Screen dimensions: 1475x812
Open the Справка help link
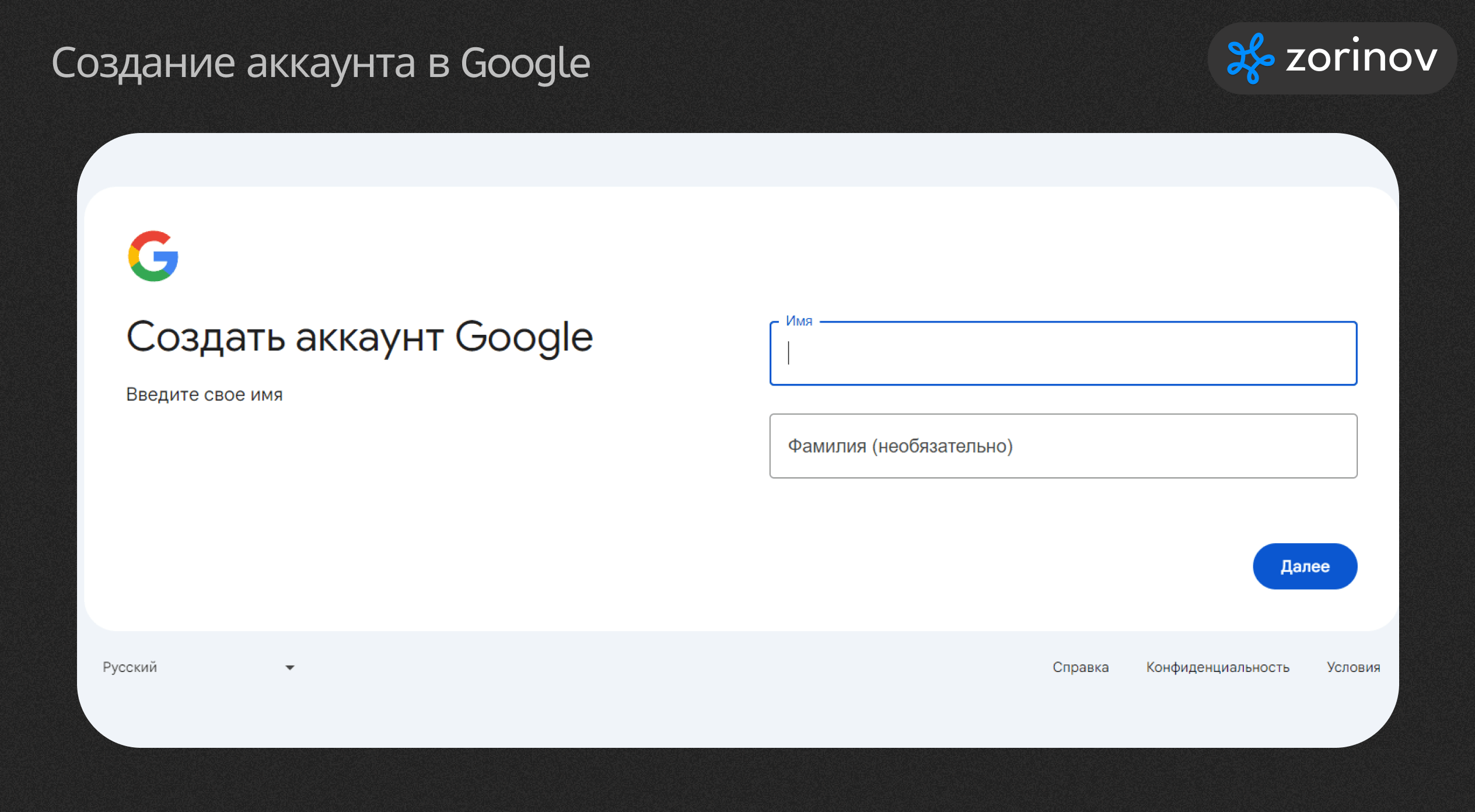coord(1080,667)
